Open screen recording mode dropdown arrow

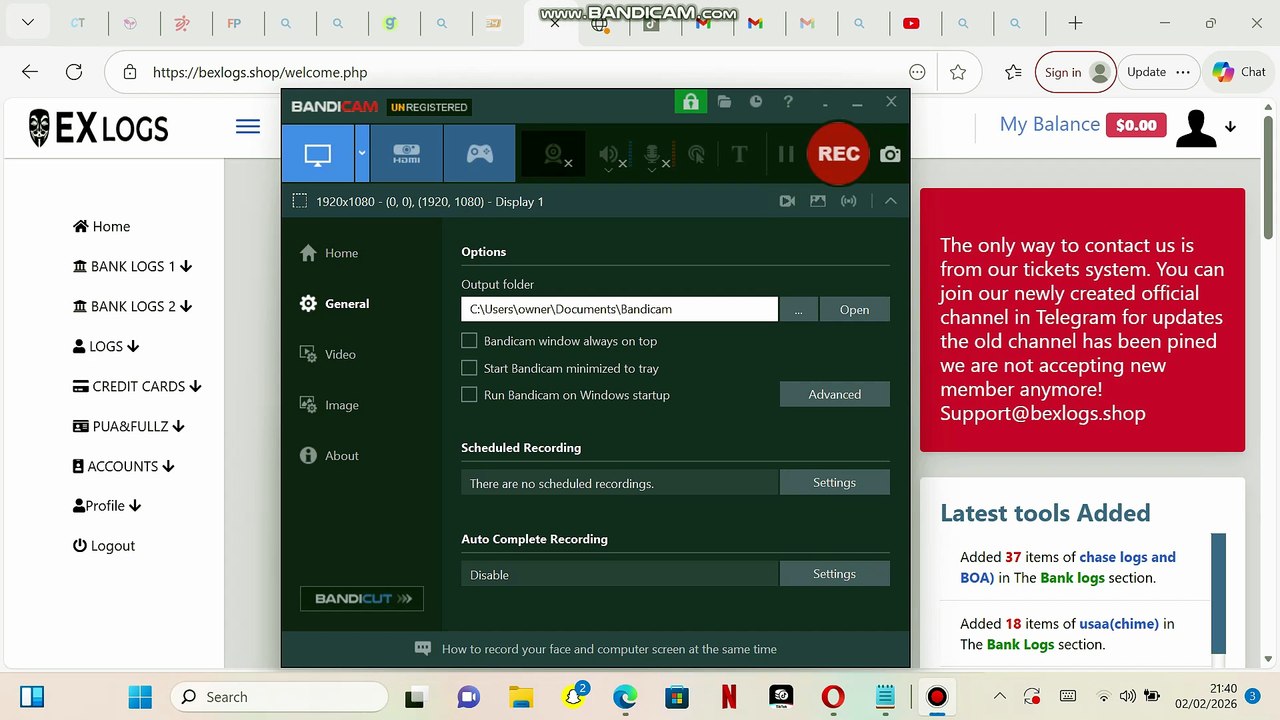tap(362, 154)
